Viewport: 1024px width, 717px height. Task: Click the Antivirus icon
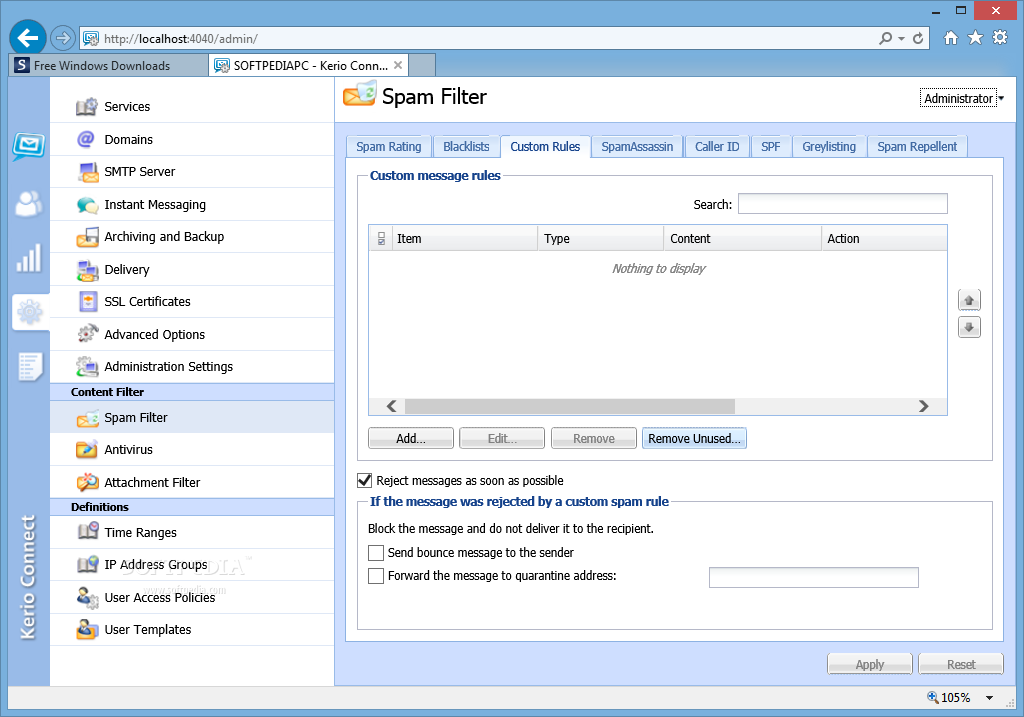pos(87,450)
